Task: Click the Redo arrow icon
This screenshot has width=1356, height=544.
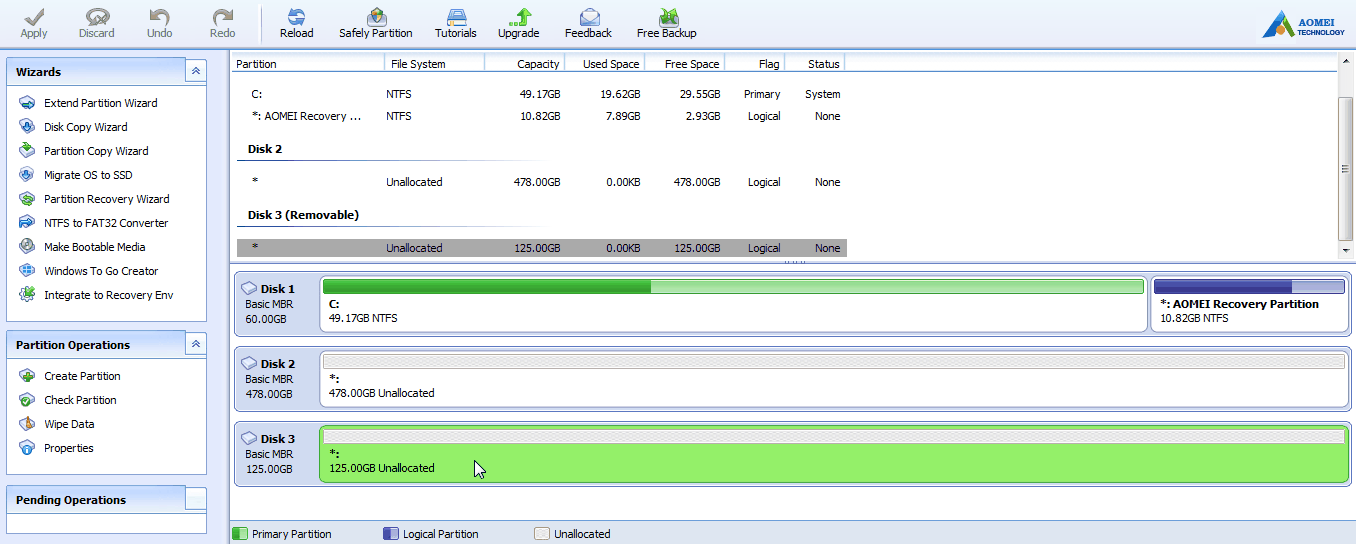Action: click(x=222, y=17)
